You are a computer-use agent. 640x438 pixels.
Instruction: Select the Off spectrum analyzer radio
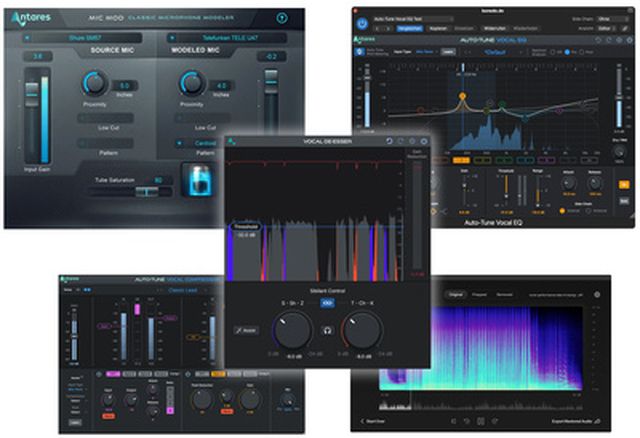click(553, 52)
